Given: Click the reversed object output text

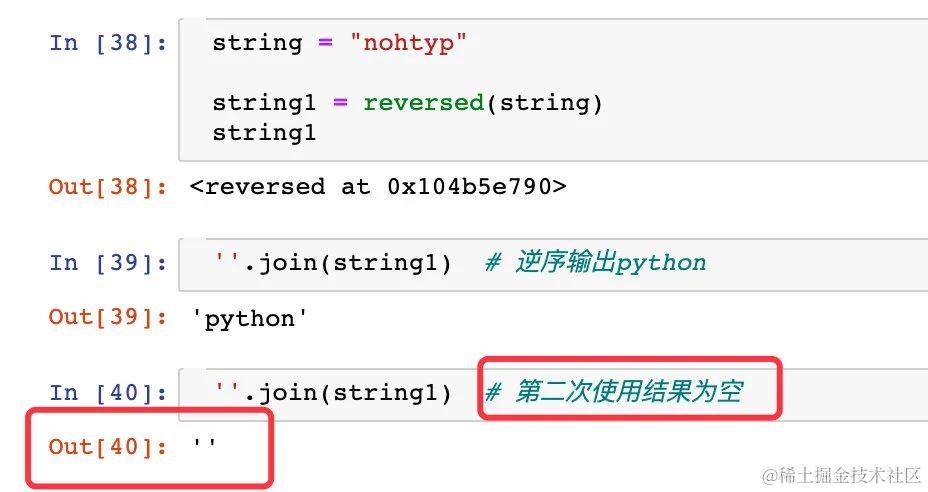Looking at the screenshot, I should click(x=378, y=187).
